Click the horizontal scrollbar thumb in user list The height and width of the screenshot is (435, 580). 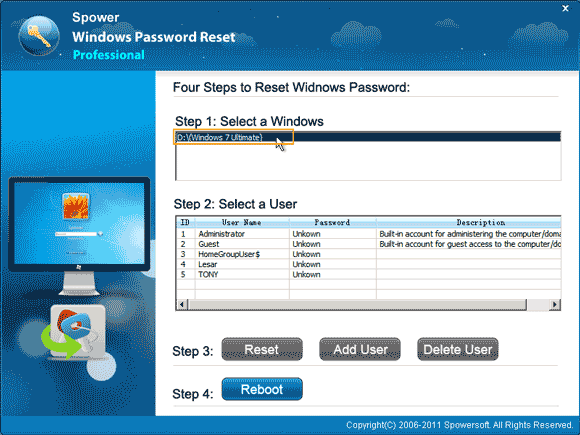pyautogui.click(x=357, y=304)
